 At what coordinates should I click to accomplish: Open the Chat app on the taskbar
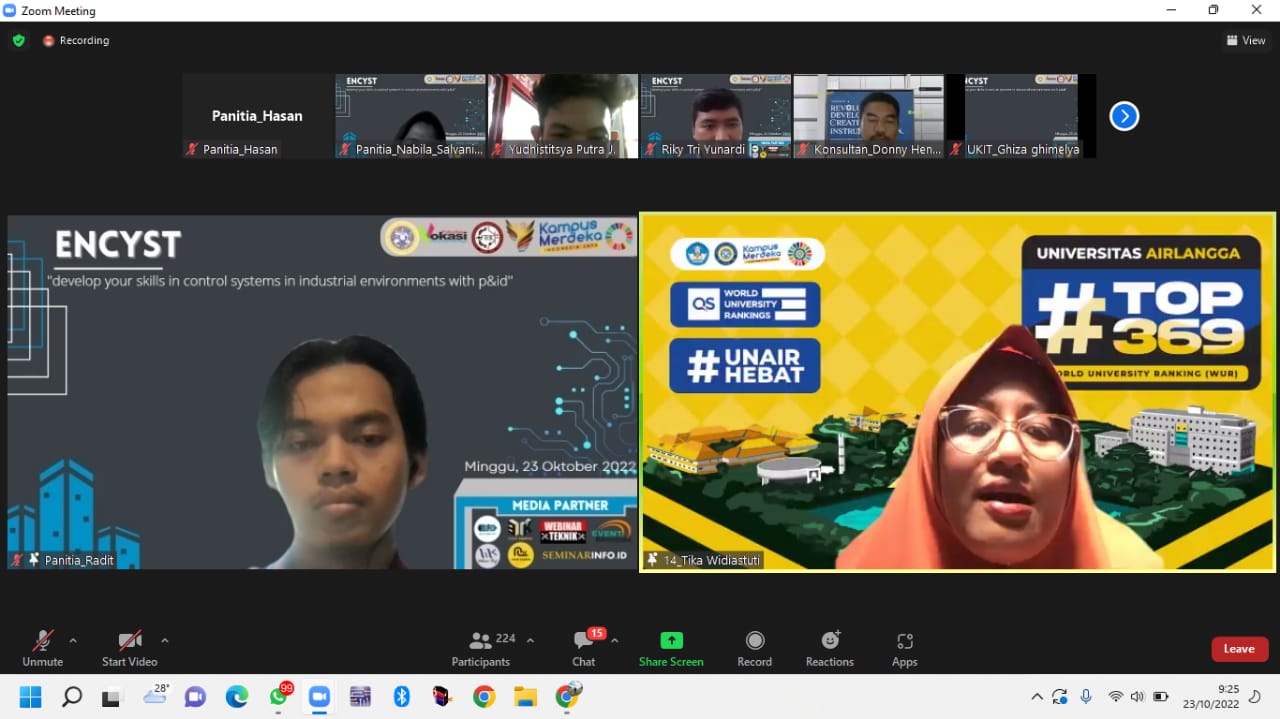coord(195,697)
